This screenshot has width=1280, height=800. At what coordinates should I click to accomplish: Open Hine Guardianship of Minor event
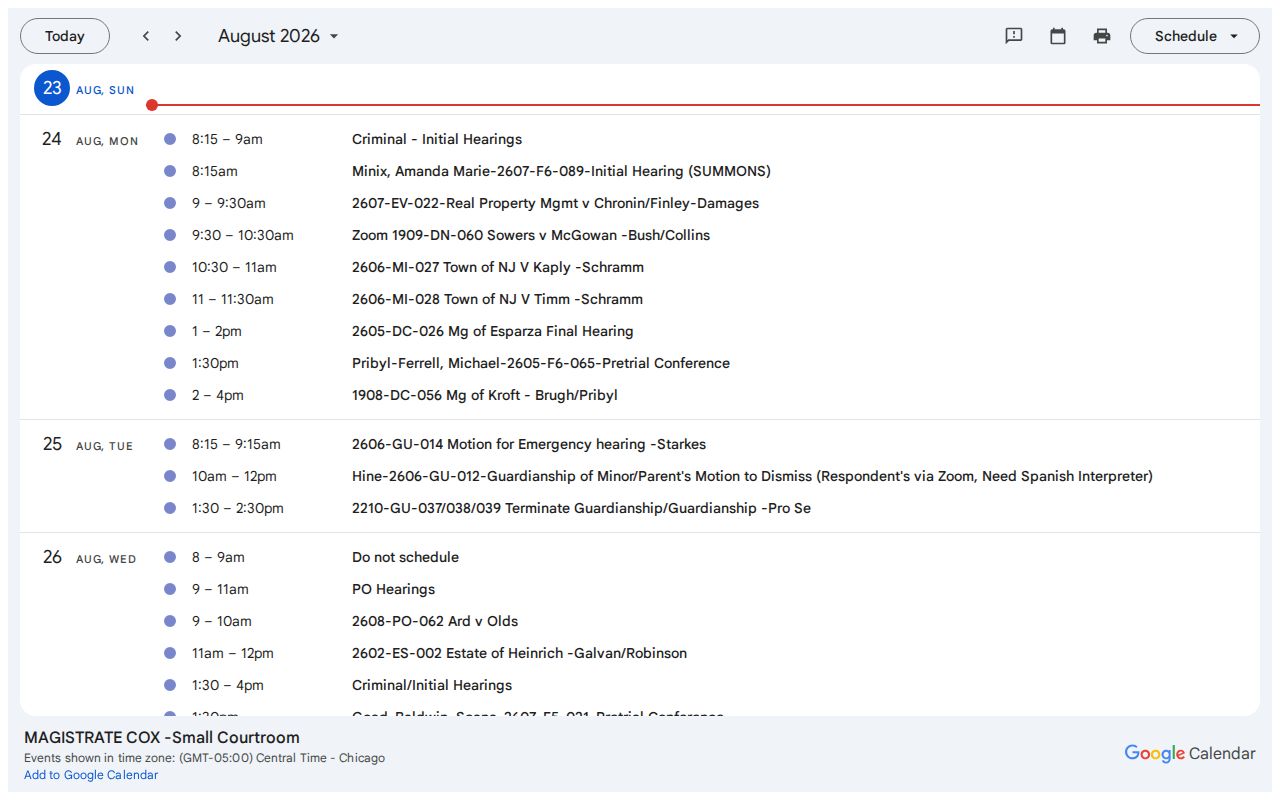752,476
